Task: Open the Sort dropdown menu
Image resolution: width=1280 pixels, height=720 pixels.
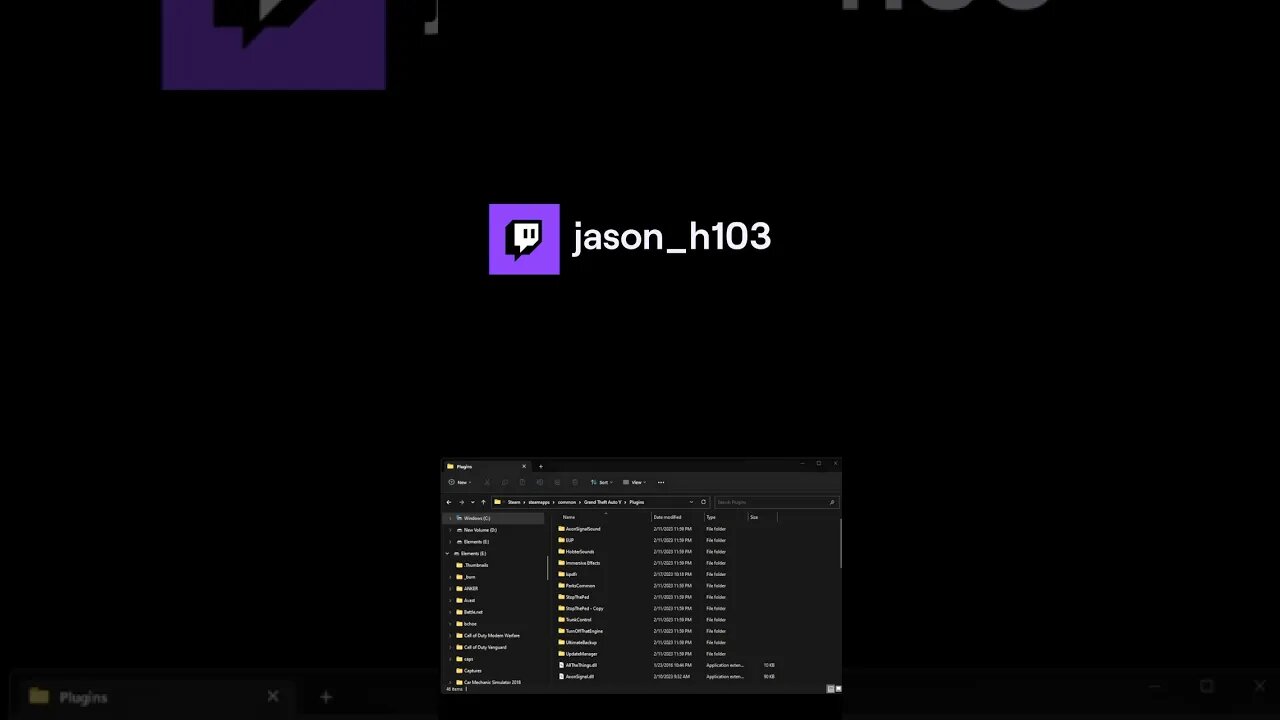Action: coord(601,482)
